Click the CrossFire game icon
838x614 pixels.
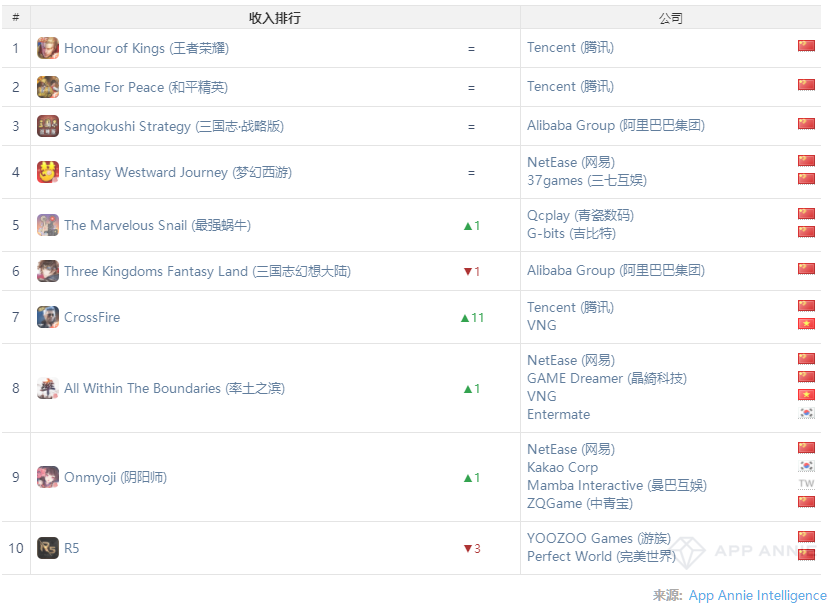[48, 317]
